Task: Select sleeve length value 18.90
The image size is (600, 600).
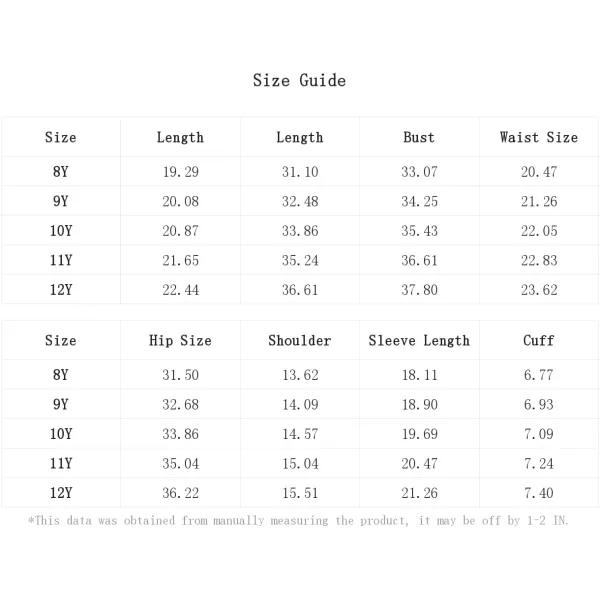Action: [419, 404]
